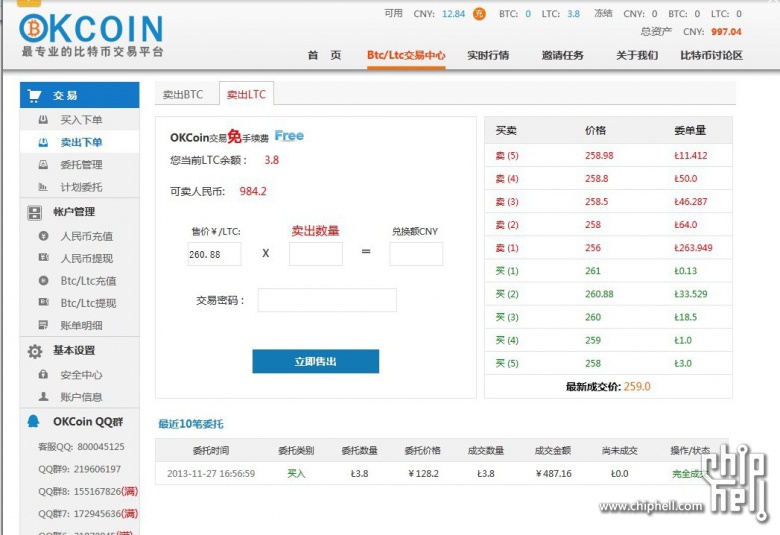
Task: Select sell order 卖(4) price 258.8
Action: 608,178
